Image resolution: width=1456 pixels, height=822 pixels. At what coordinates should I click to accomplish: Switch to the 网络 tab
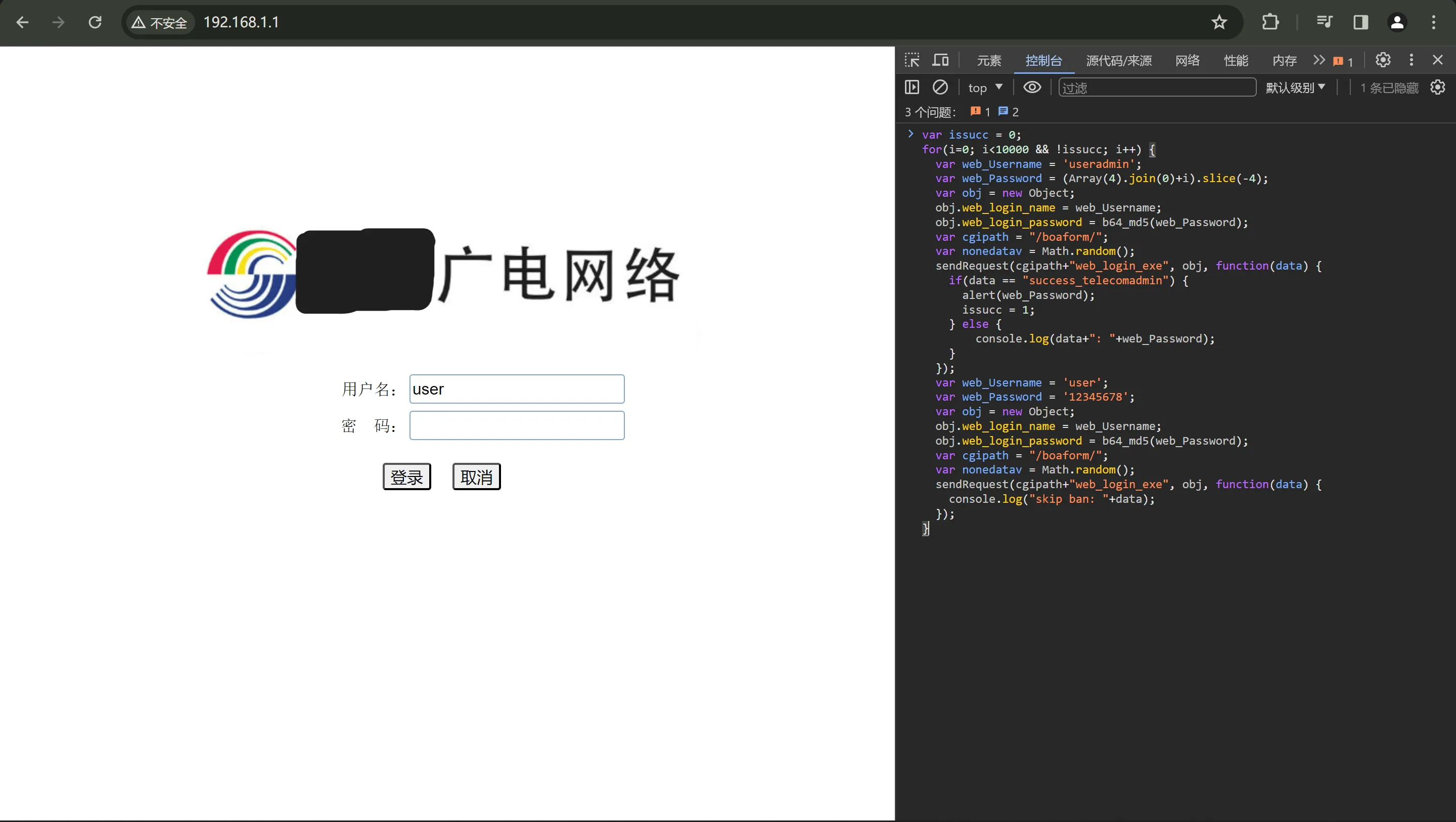pos(1187,61)
